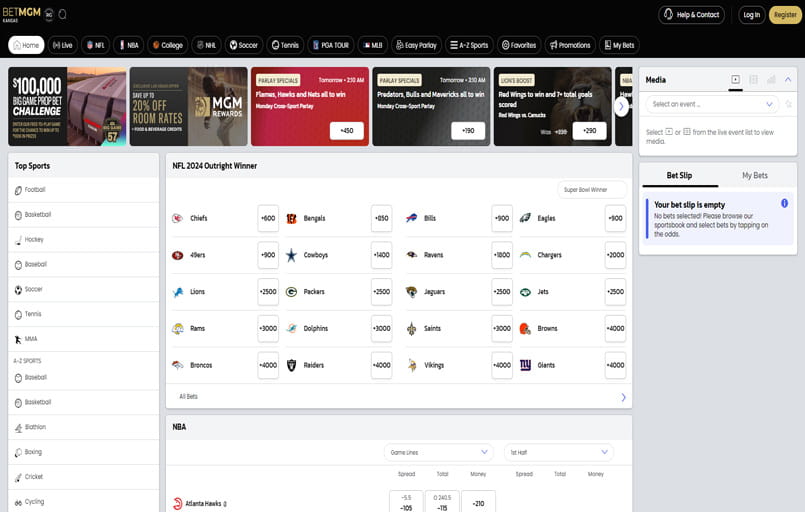
Task: Click the Register button
Action: click(785, 15)
